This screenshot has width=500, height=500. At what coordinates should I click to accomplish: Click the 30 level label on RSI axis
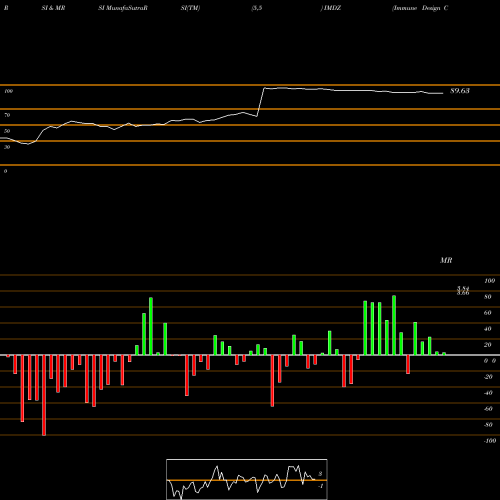[x=7, y=147]
